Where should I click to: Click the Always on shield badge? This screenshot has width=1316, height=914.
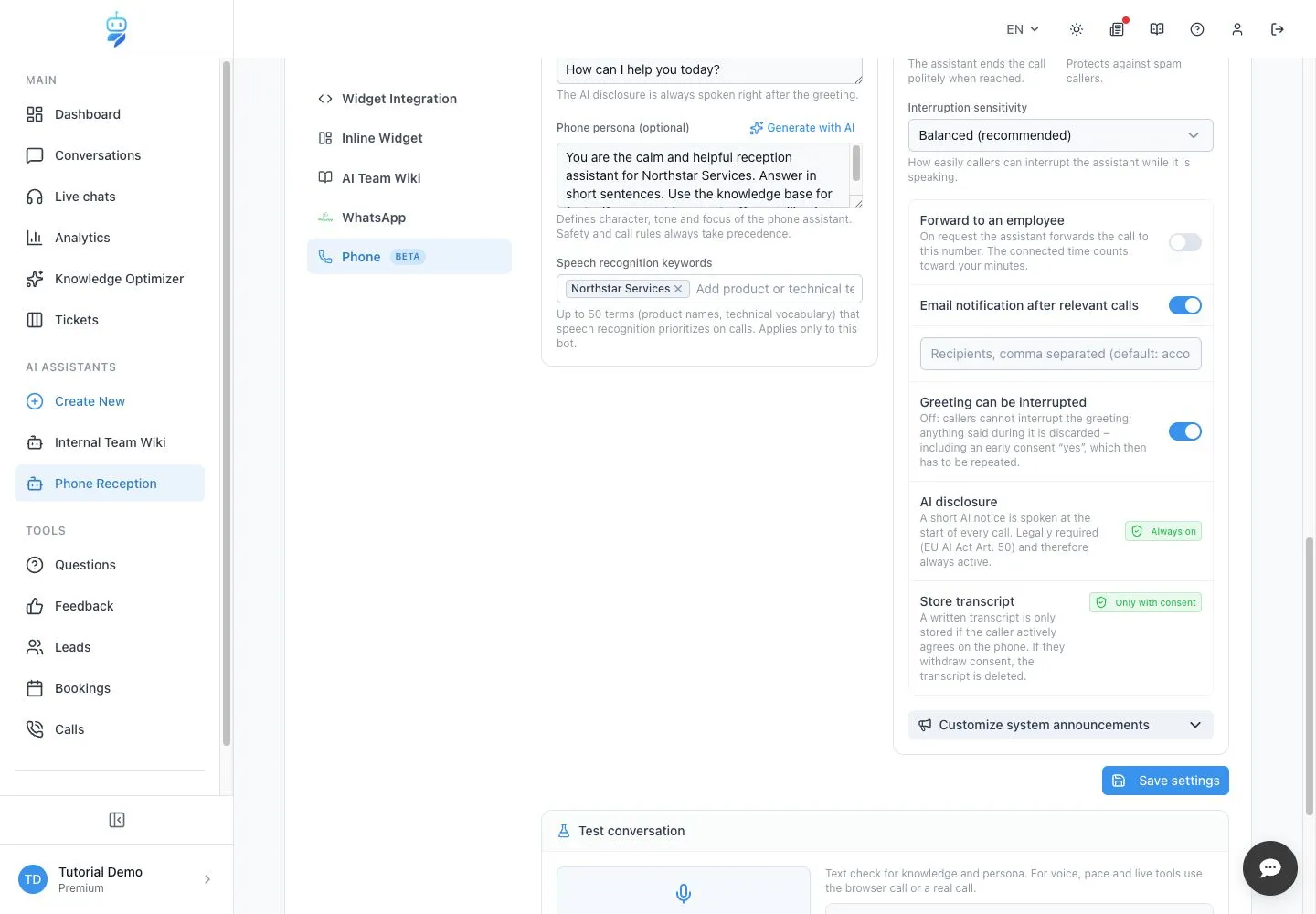[1163, 531]
